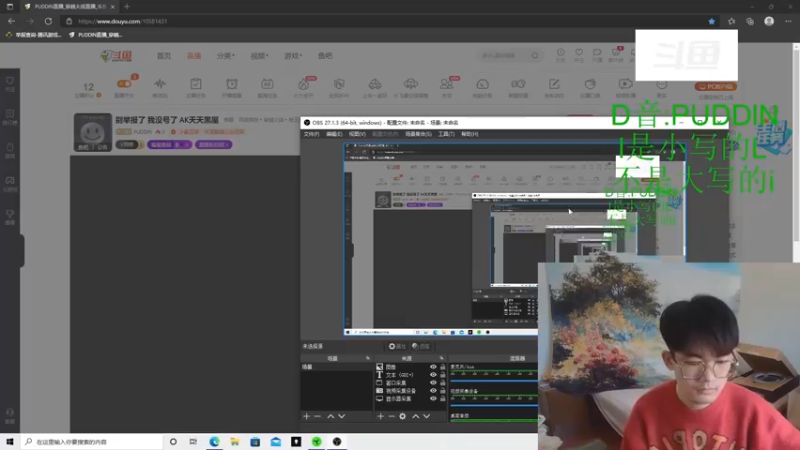Click OBS source filters button
This screenshot has width=800, height=450.
pyautogui.click(x=421, y=346)
